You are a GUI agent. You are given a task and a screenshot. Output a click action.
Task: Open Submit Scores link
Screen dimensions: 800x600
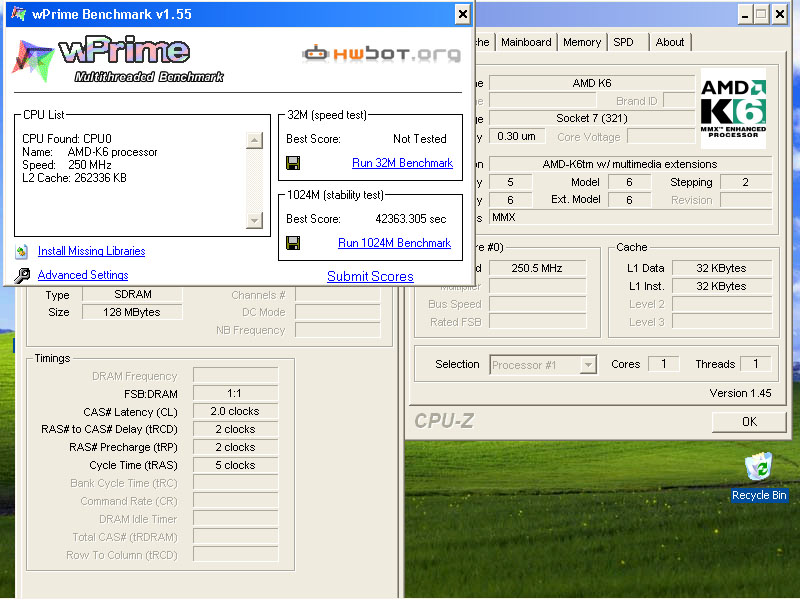(x=370, y=277)
